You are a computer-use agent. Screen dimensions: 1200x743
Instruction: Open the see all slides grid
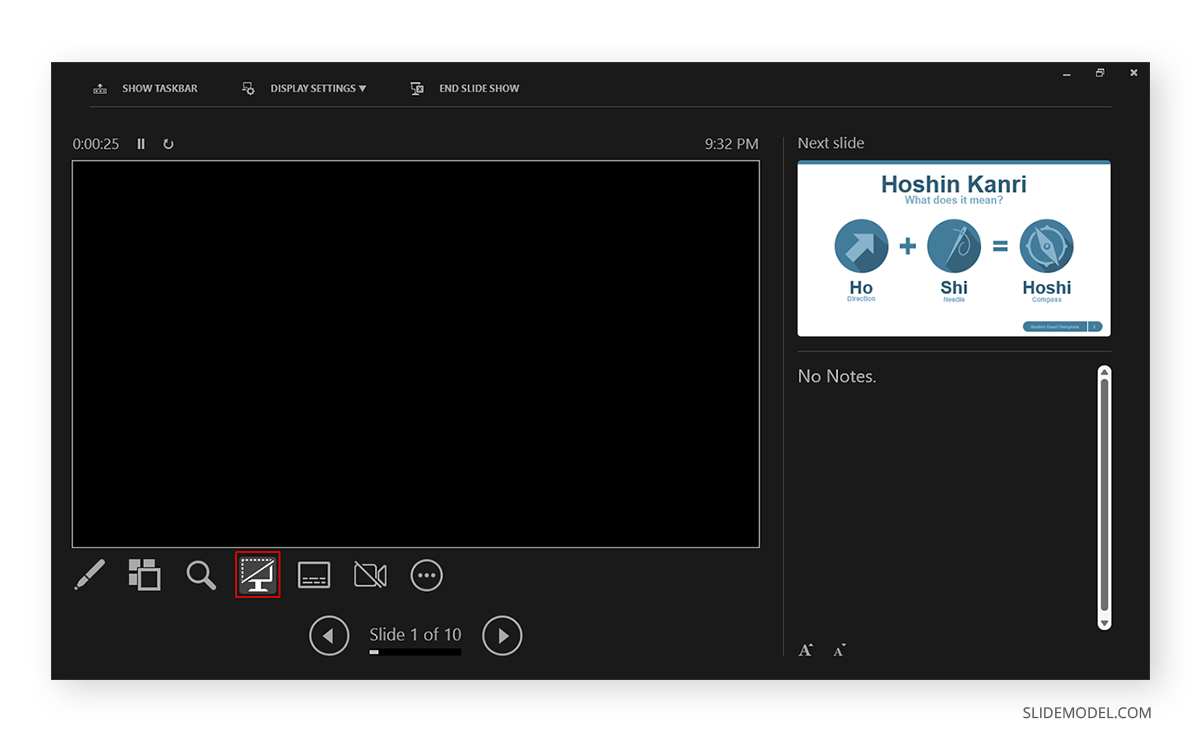(144, 574)
